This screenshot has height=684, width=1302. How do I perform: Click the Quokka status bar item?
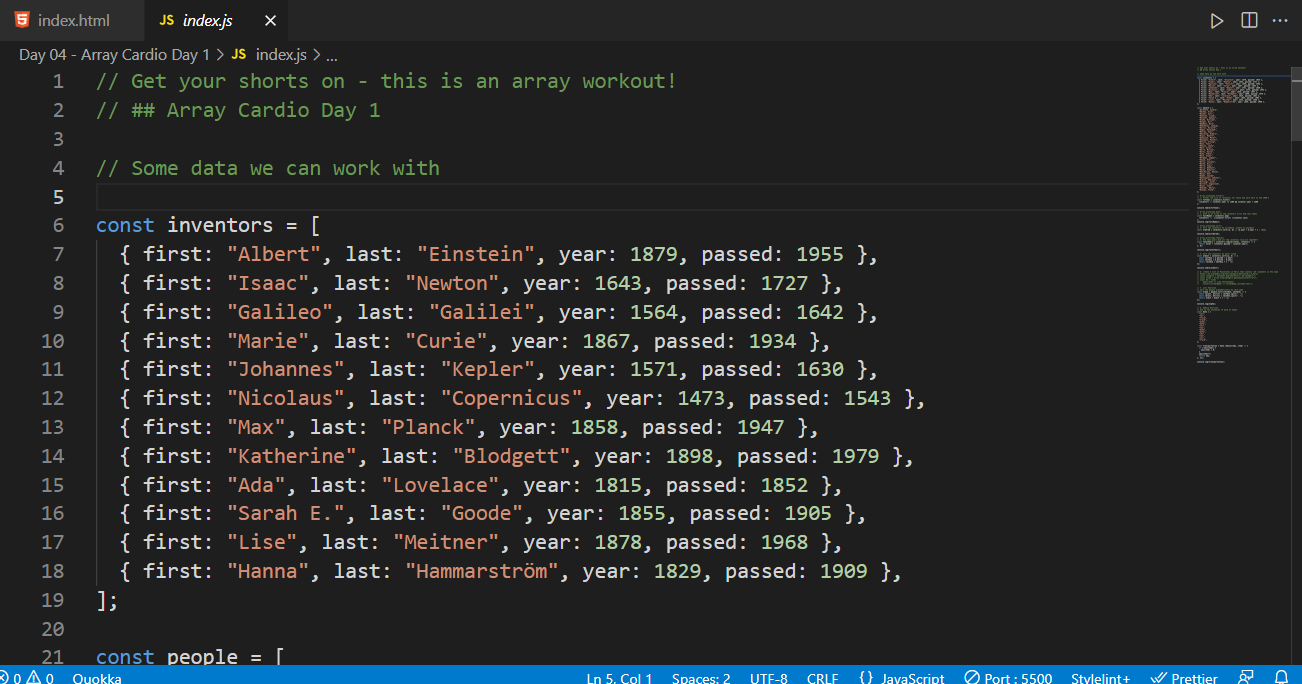click(x=97, y=677)
